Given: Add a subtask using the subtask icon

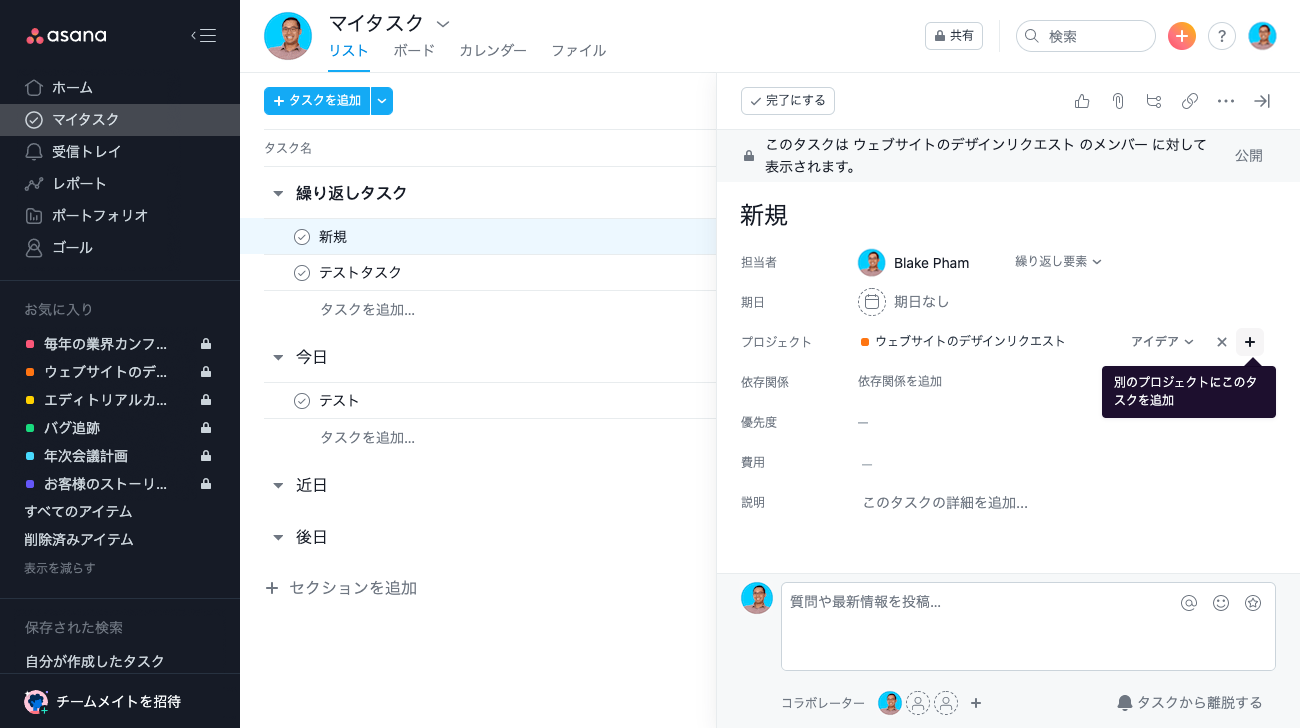Looking at the screenshot, I should tap(1154, 101).
